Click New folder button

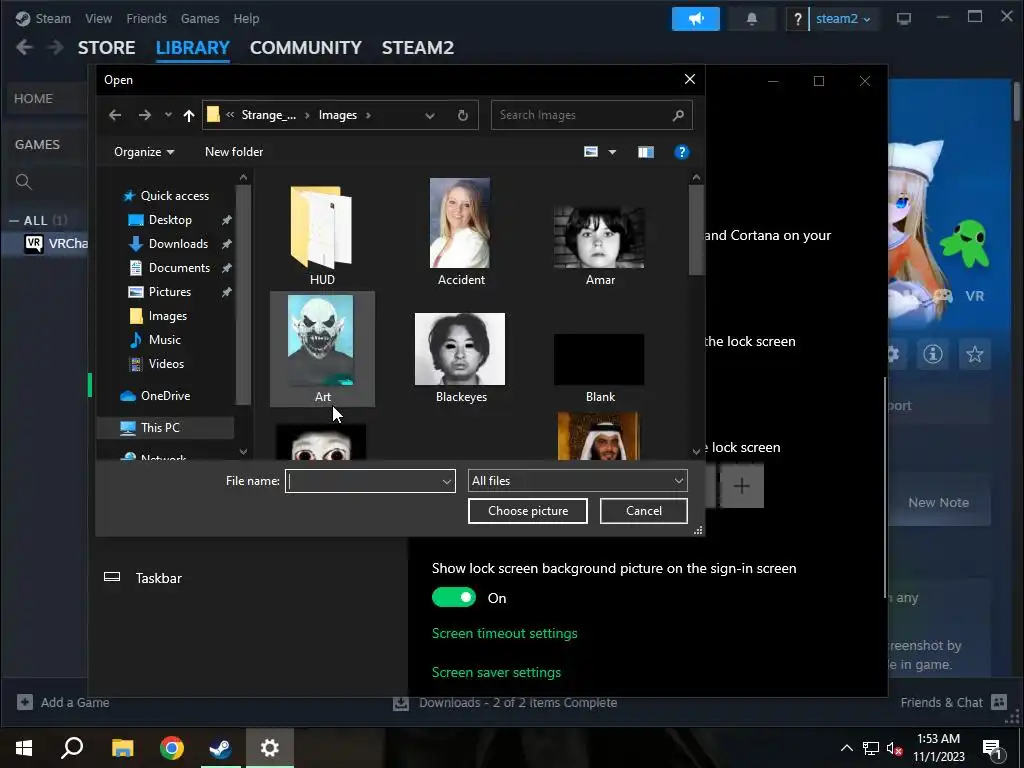[x=234, y=152]
